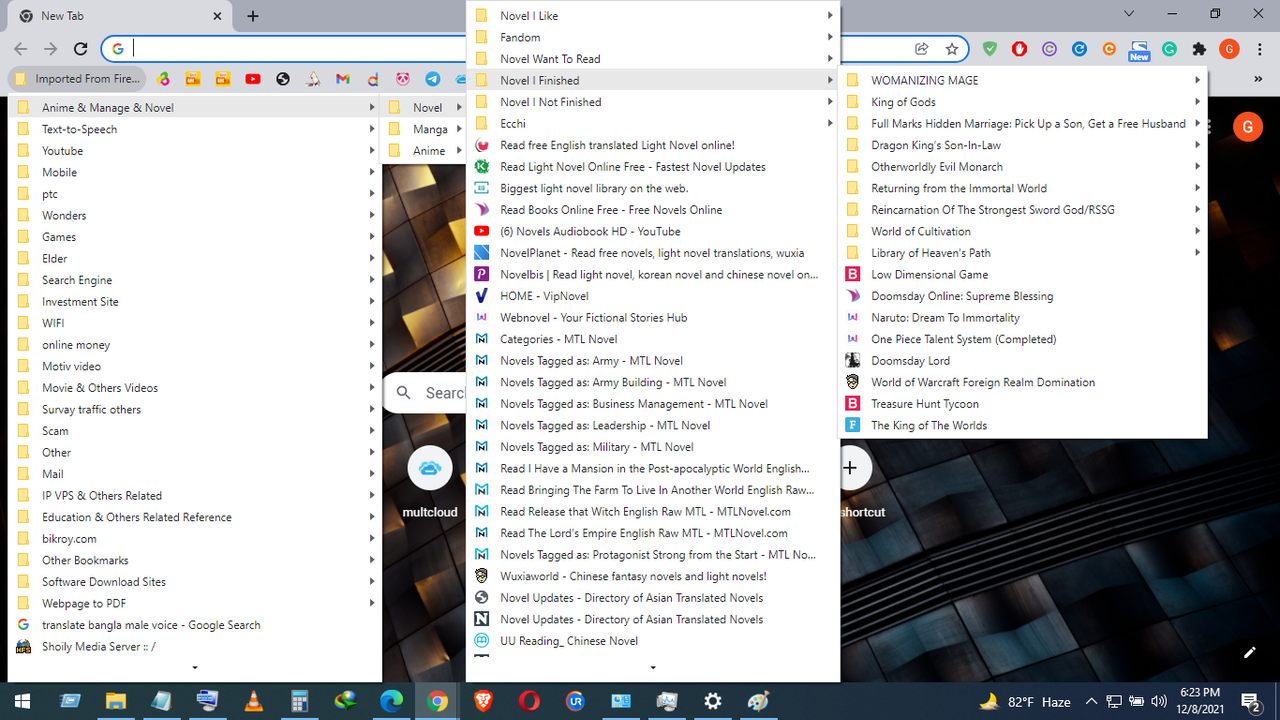Viewport: 1280px width, 720px height.
Task: Open Low Dimensional Game bookmark
Action: 1023,274
